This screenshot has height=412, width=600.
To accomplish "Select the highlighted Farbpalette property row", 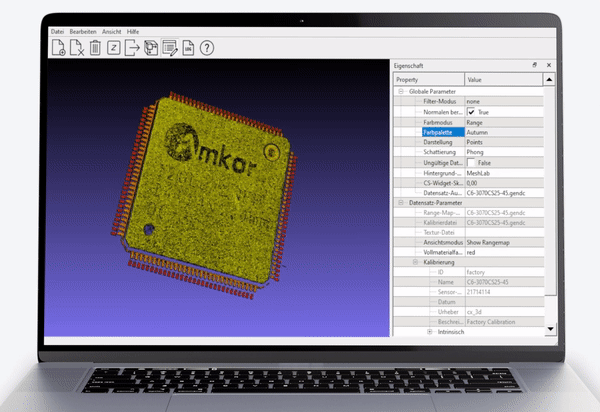I will click(x=443, y=132).
